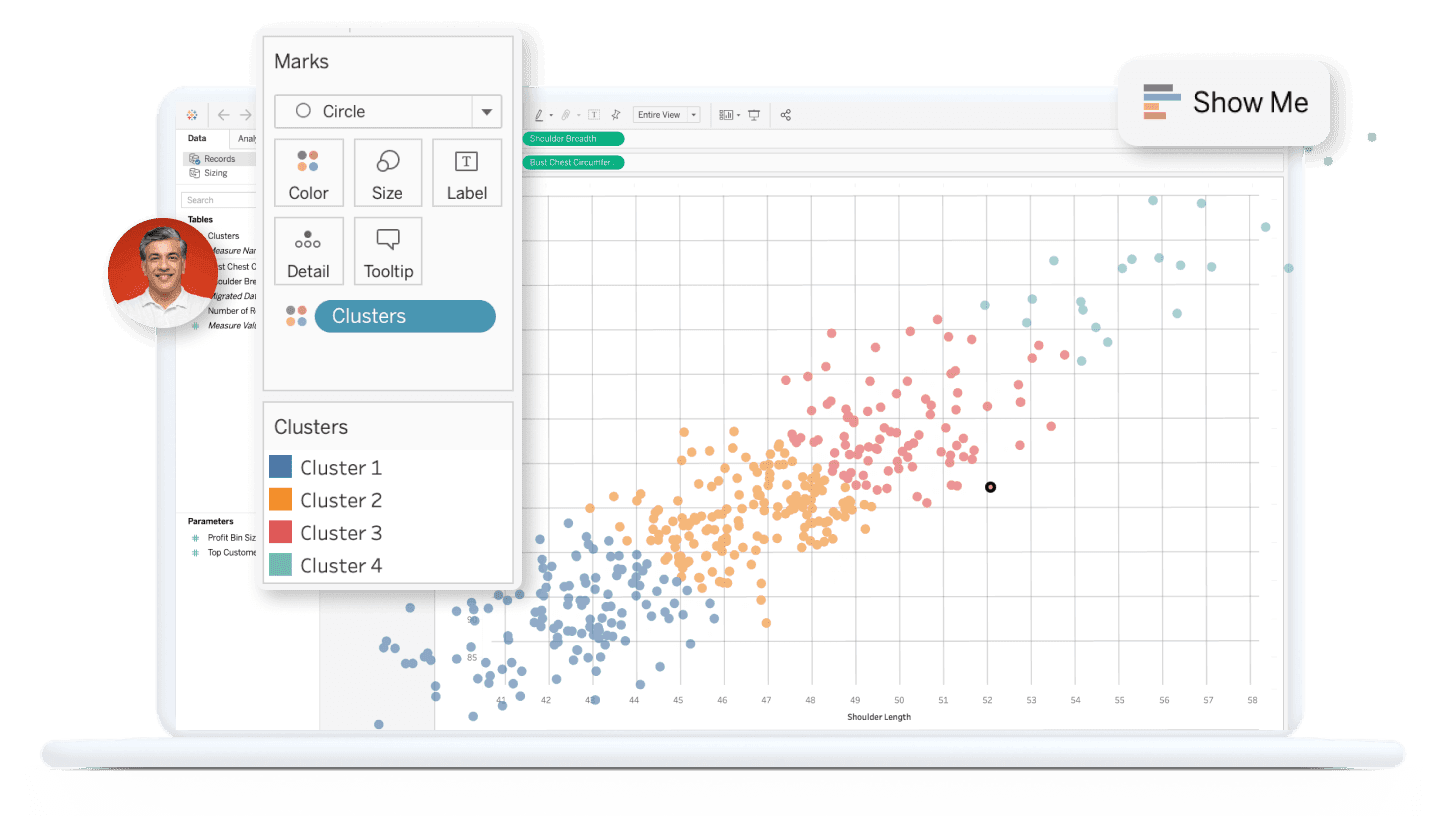This screenshot has height=816, width=1446.
Task: Click the pin fix axes icon
Action: (x=616, y=115)
